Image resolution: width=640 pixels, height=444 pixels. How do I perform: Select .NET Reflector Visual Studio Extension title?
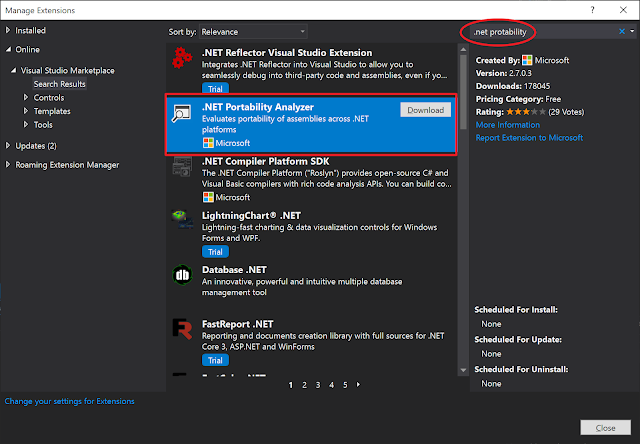[x=287, y=53]
